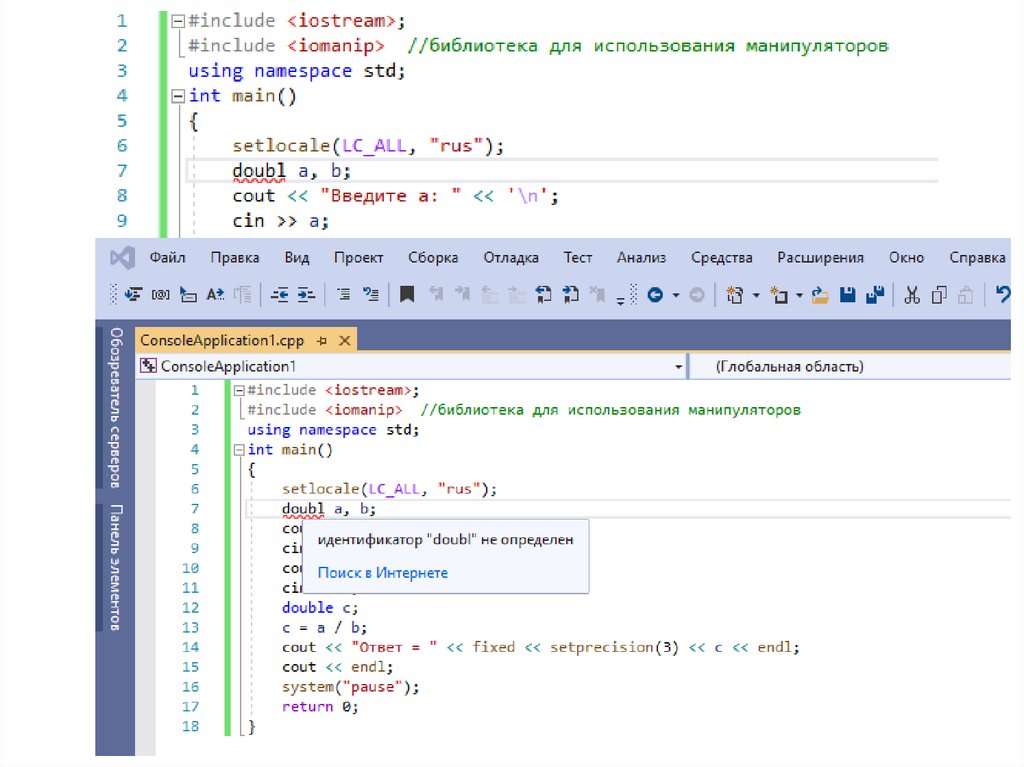Click the Save All icon
Screen dimensions: 1024x767
873,295
